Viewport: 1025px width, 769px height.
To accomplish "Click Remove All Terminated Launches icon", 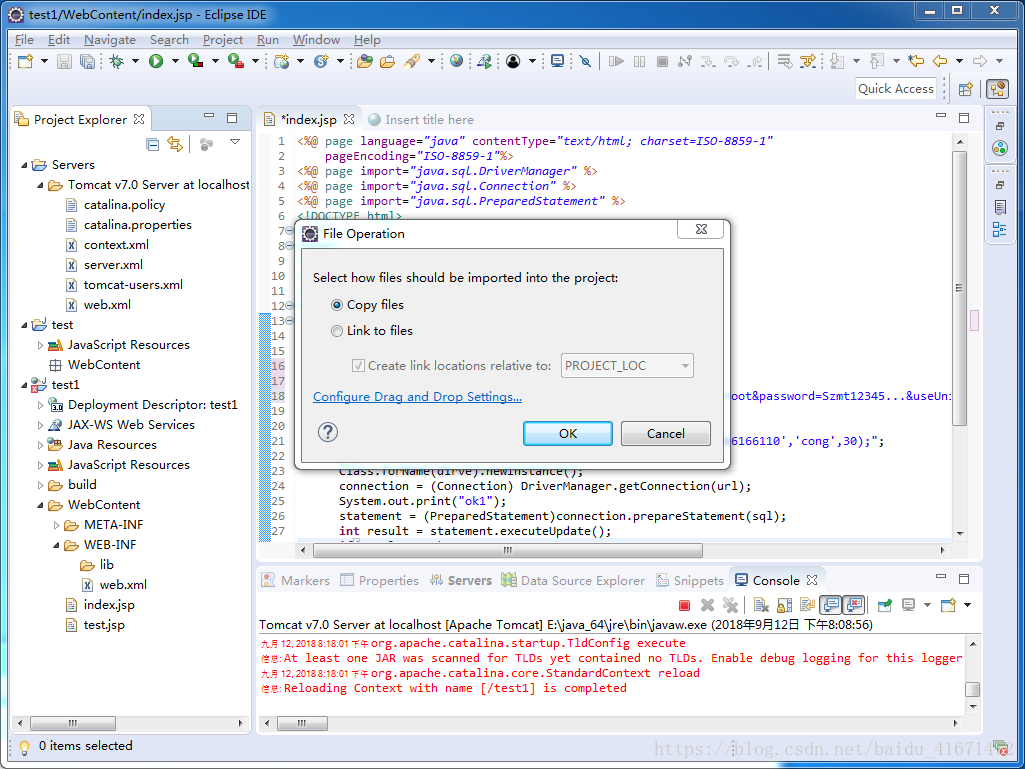I will [730, 606].
